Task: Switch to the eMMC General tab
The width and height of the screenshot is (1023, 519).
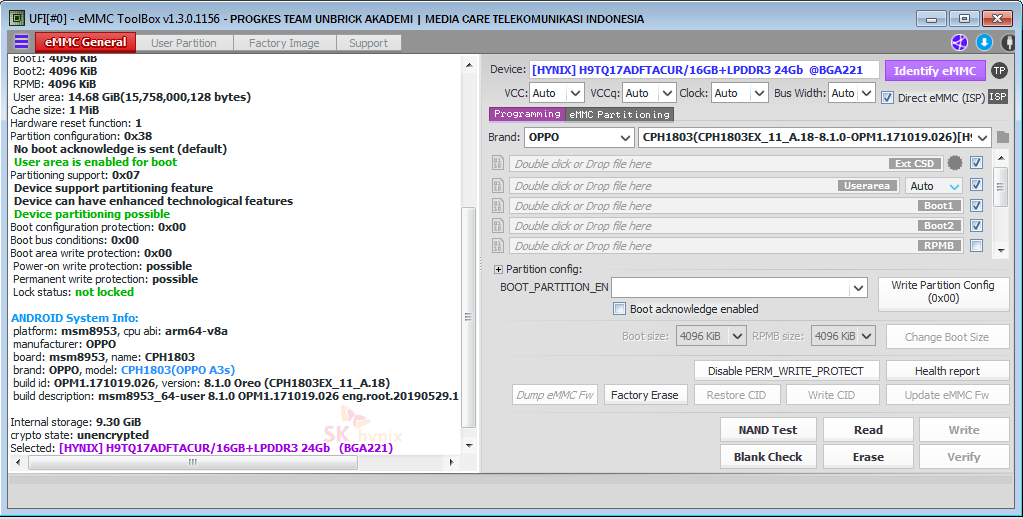Action: (85, 42)
